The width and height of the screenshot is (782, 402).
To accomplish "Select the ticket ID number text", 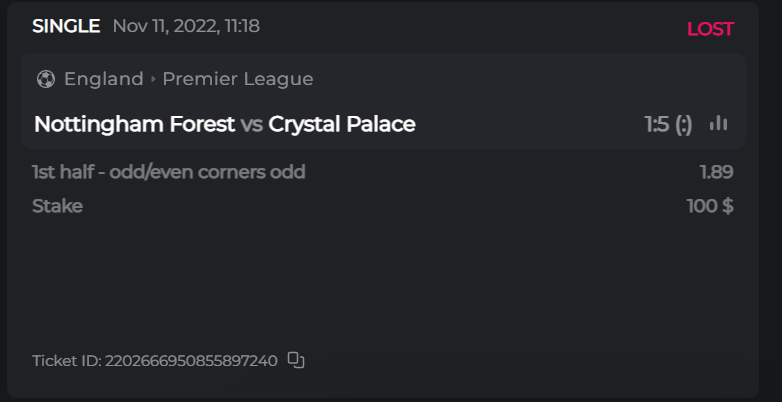I will click(x=191, y=360).
